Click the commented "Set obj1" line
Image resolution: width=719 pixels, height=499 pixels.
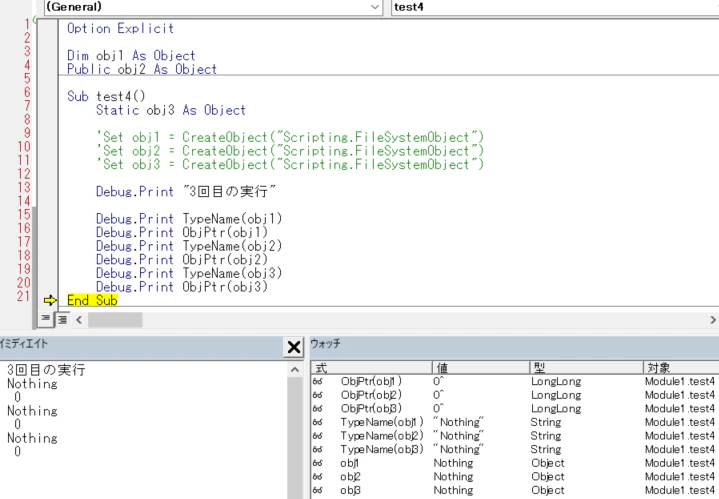(x=290, y=137)
